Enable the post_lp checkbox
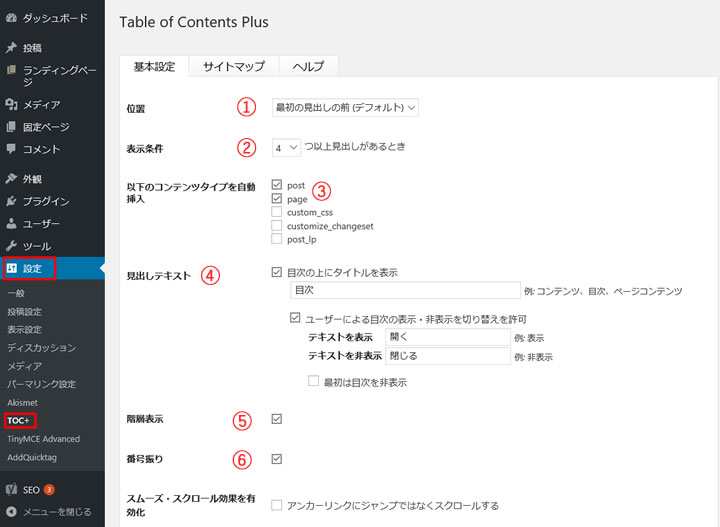This screenshot has width=720, height=527. (x=276, y=239)
